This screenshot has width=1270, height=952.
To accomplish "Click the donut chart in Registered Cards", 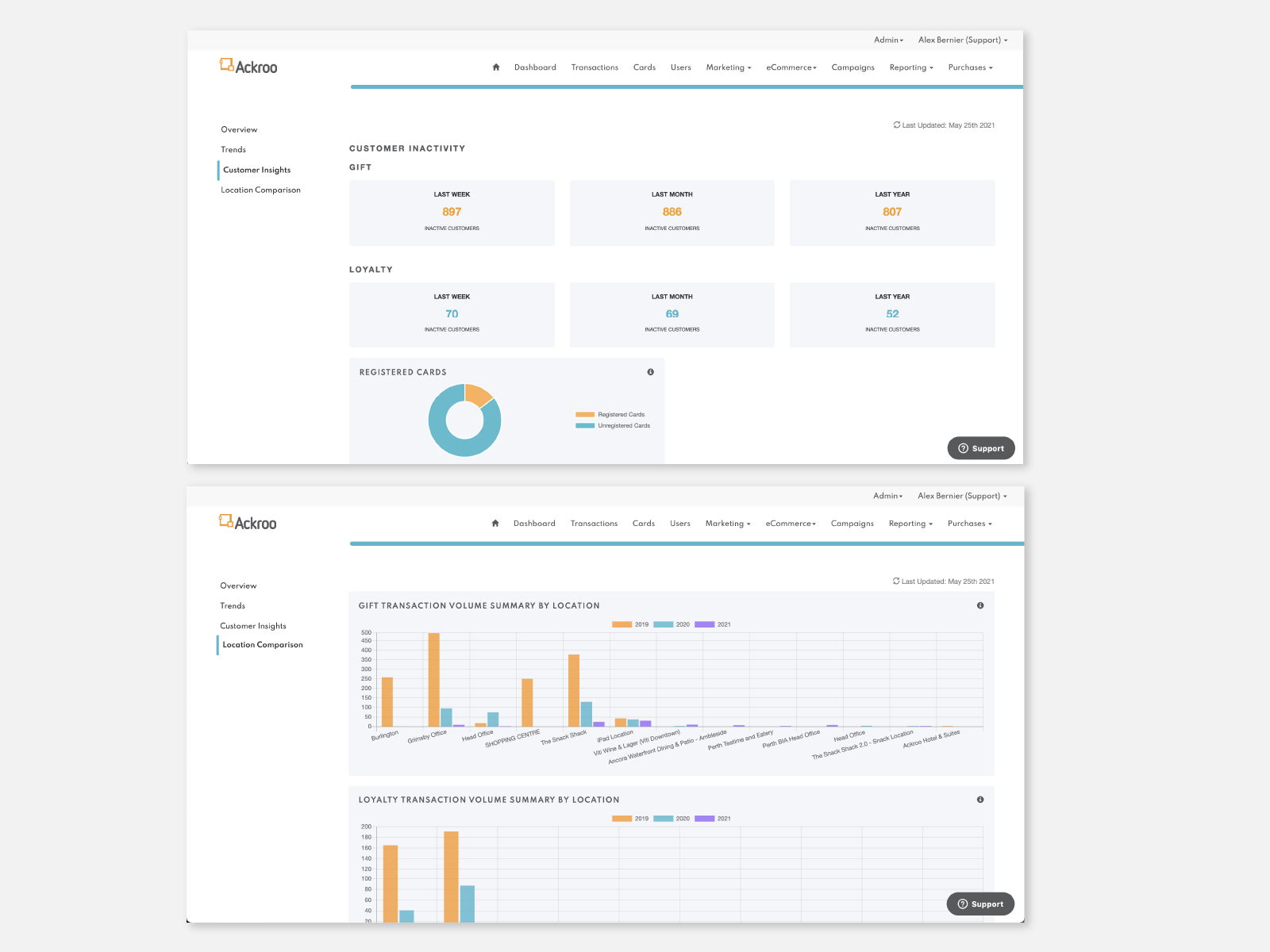I will click(x=464, y=420).
